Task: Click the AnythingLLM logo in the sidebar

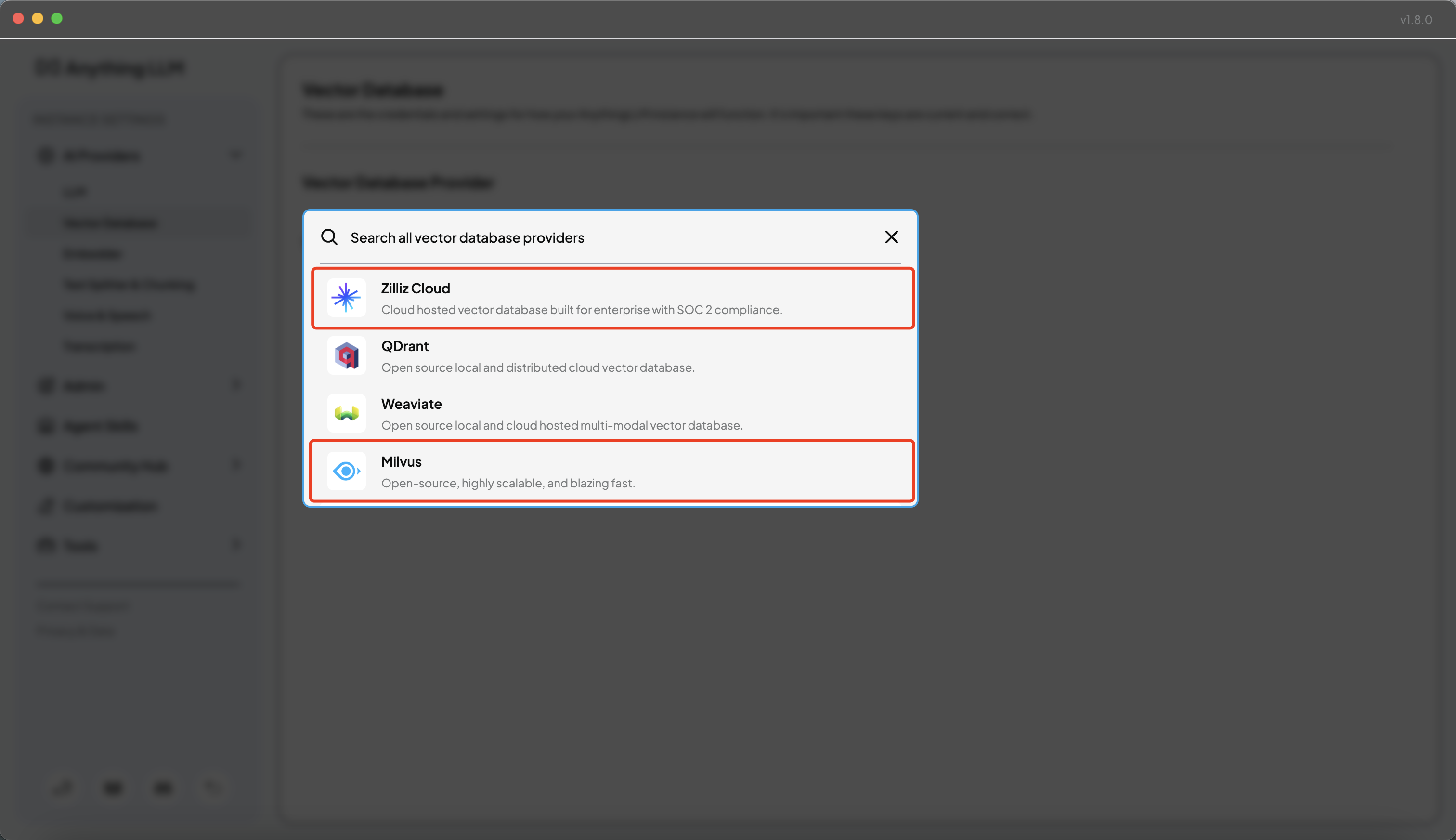Action: [x=110, y=68]
